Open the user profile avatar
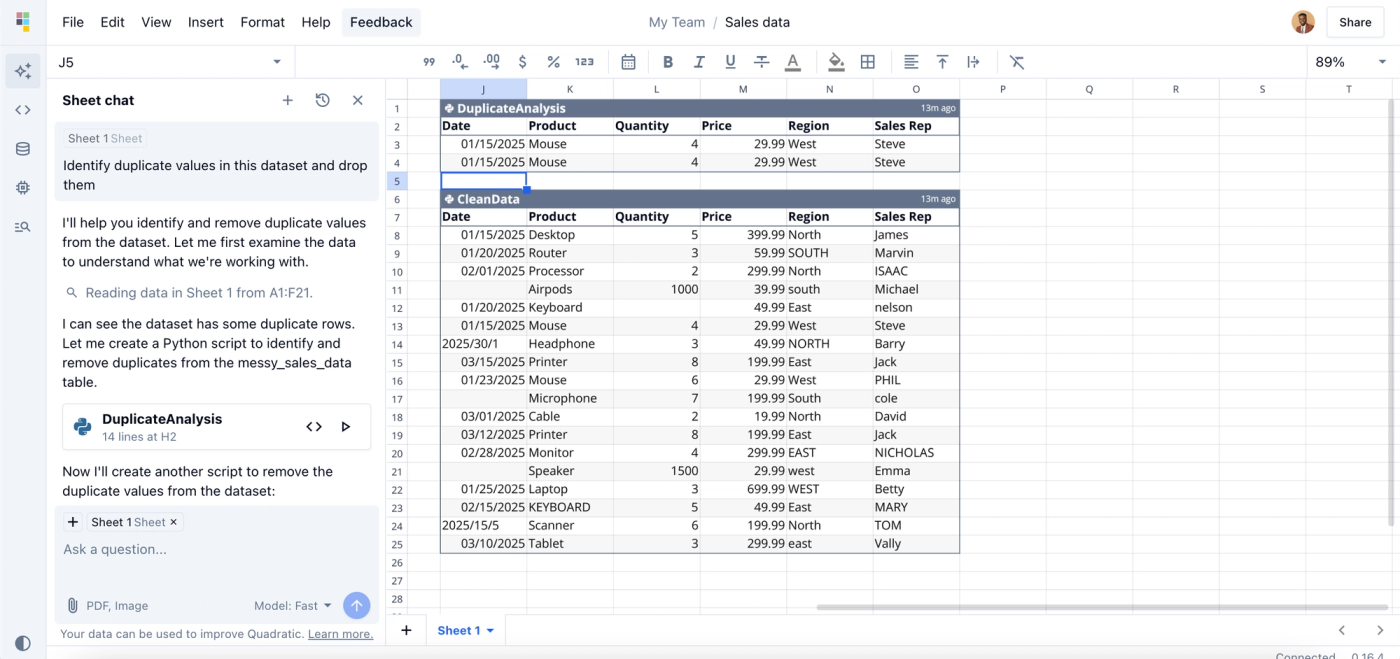Image resolution: width=1400 pixels, height=659 pixels. coord(1303,22)
